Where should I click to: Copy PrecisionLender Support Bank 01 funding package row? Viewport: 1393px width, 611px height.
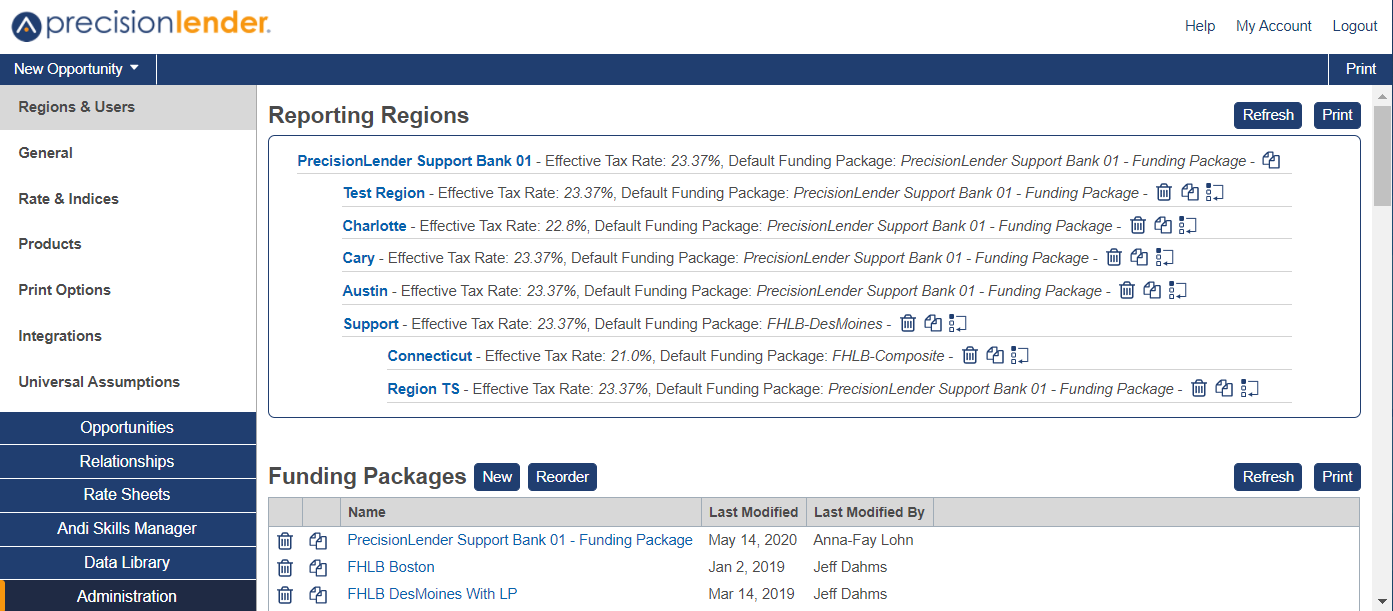pyautogui.click(x=318, y=540)
